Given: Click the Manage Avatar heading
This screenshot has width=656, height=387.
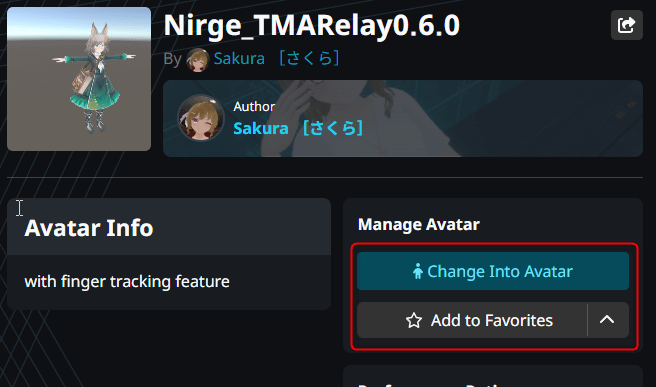Looking at the screenshot, I should [418, 225].
